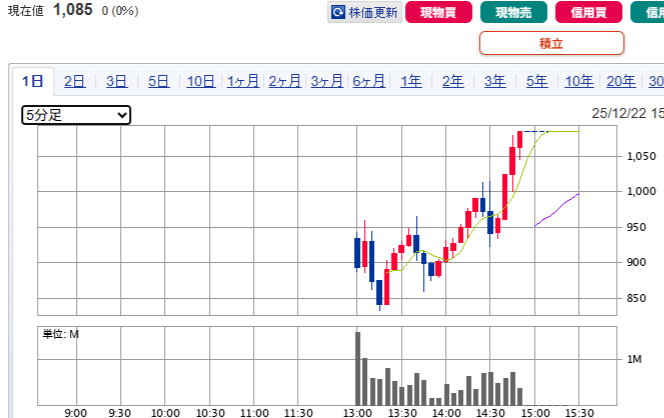Switch to the 3日 chart tab
This screenshot has width=664, height=418.
[x=117, y=82]
